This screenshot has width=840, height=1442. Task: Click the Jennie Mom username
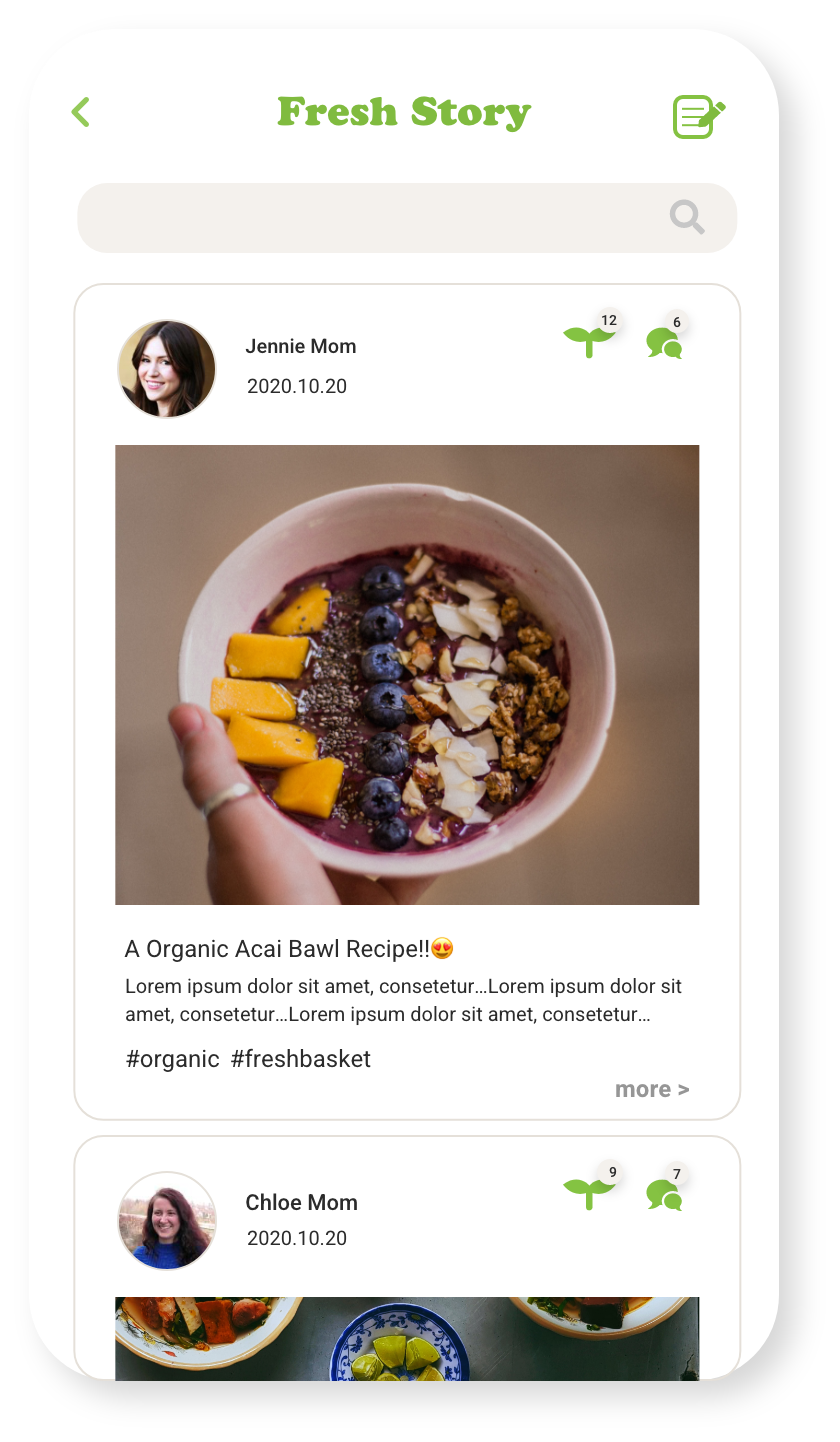pos(301,347)
